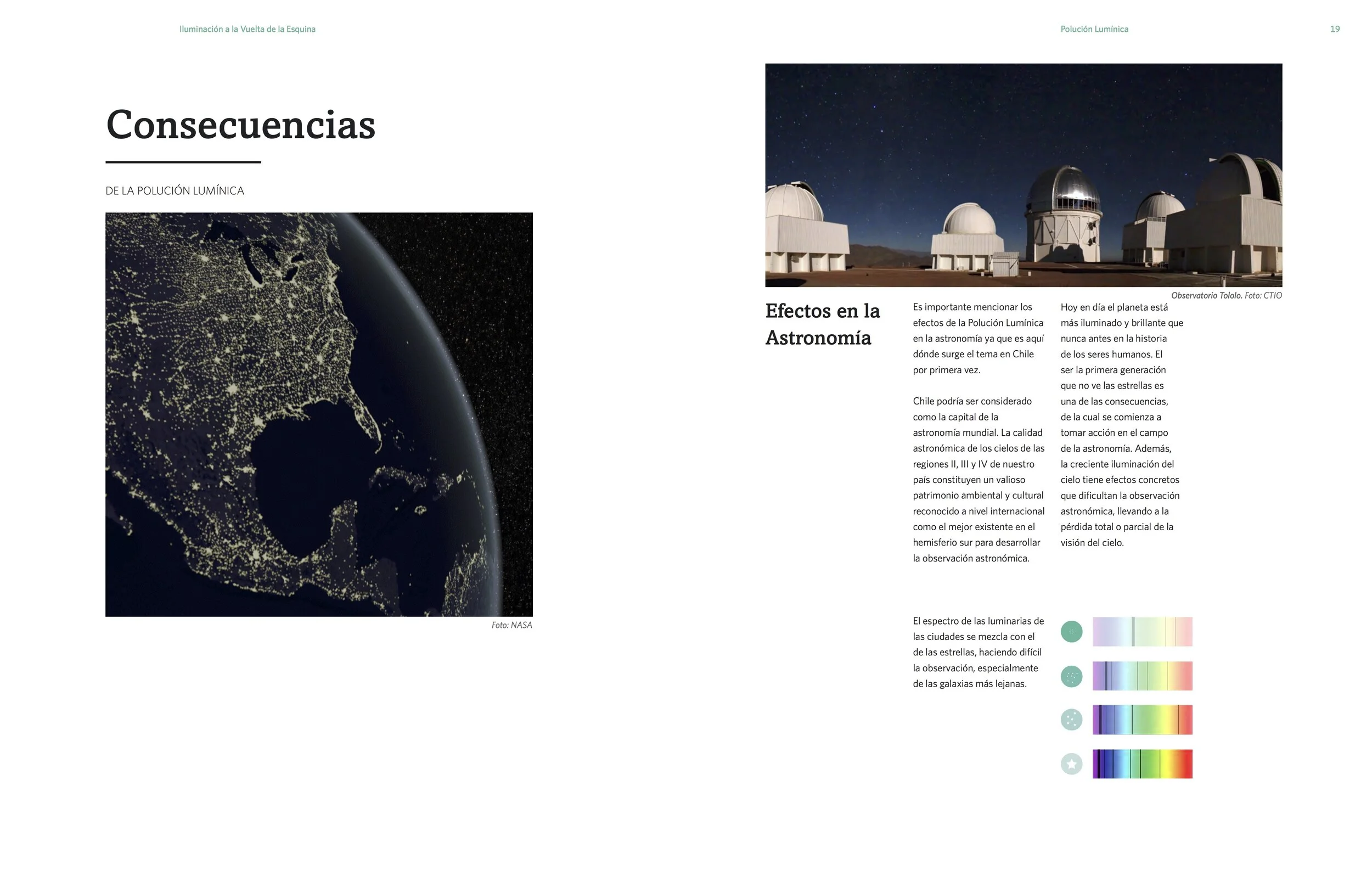This screenshot has height=888, width=1372.
Task: Select the palest washed-out spectrum bar
Action: point(1143,631)
